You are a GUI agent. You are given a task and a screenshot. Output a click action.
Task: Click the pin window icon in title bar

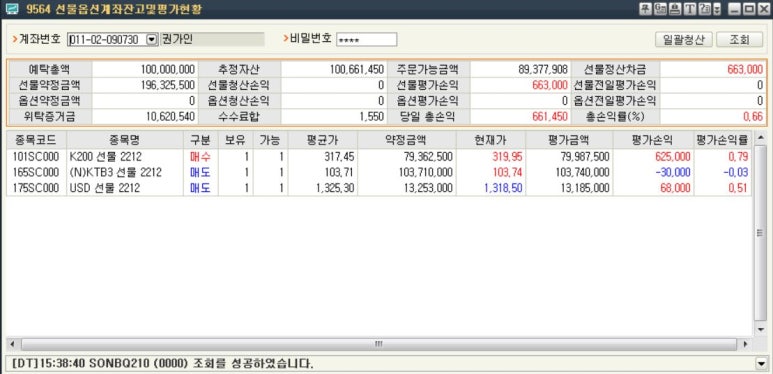[x=645, y=9]
